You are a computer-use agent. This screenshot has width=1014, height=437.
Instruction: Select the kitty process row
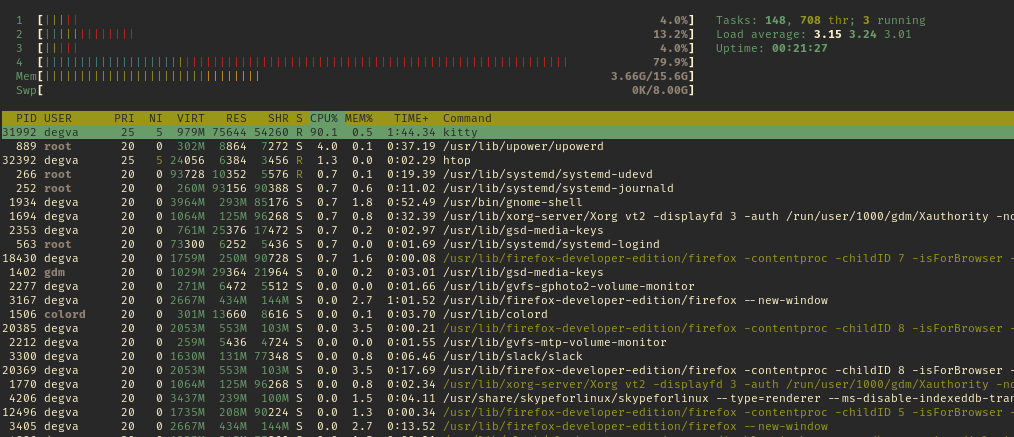507,133
